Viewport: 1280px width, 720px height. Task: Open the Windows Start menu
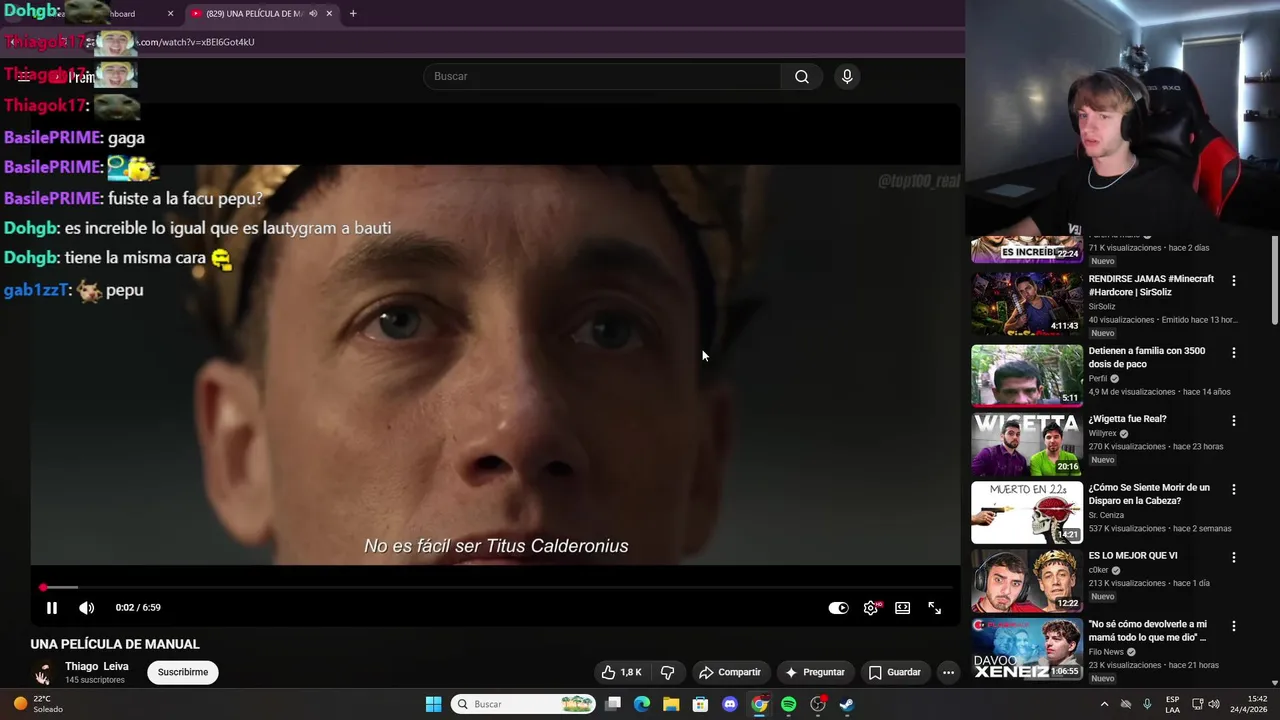pyautogui.click(x=433, y=704)
